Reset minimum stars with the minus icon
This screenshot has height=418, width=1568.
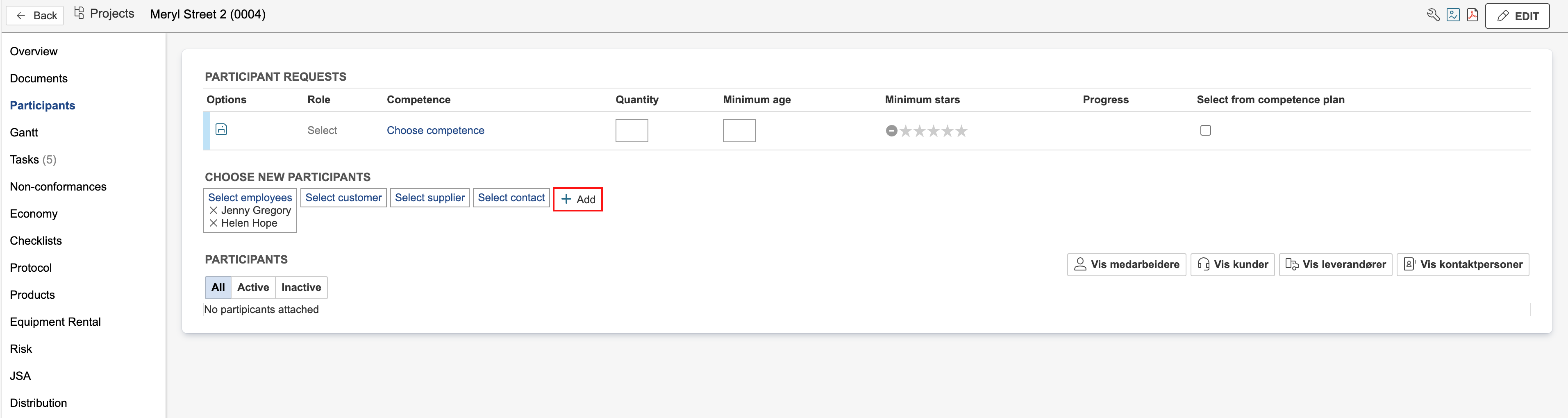(x=891, y=131)
